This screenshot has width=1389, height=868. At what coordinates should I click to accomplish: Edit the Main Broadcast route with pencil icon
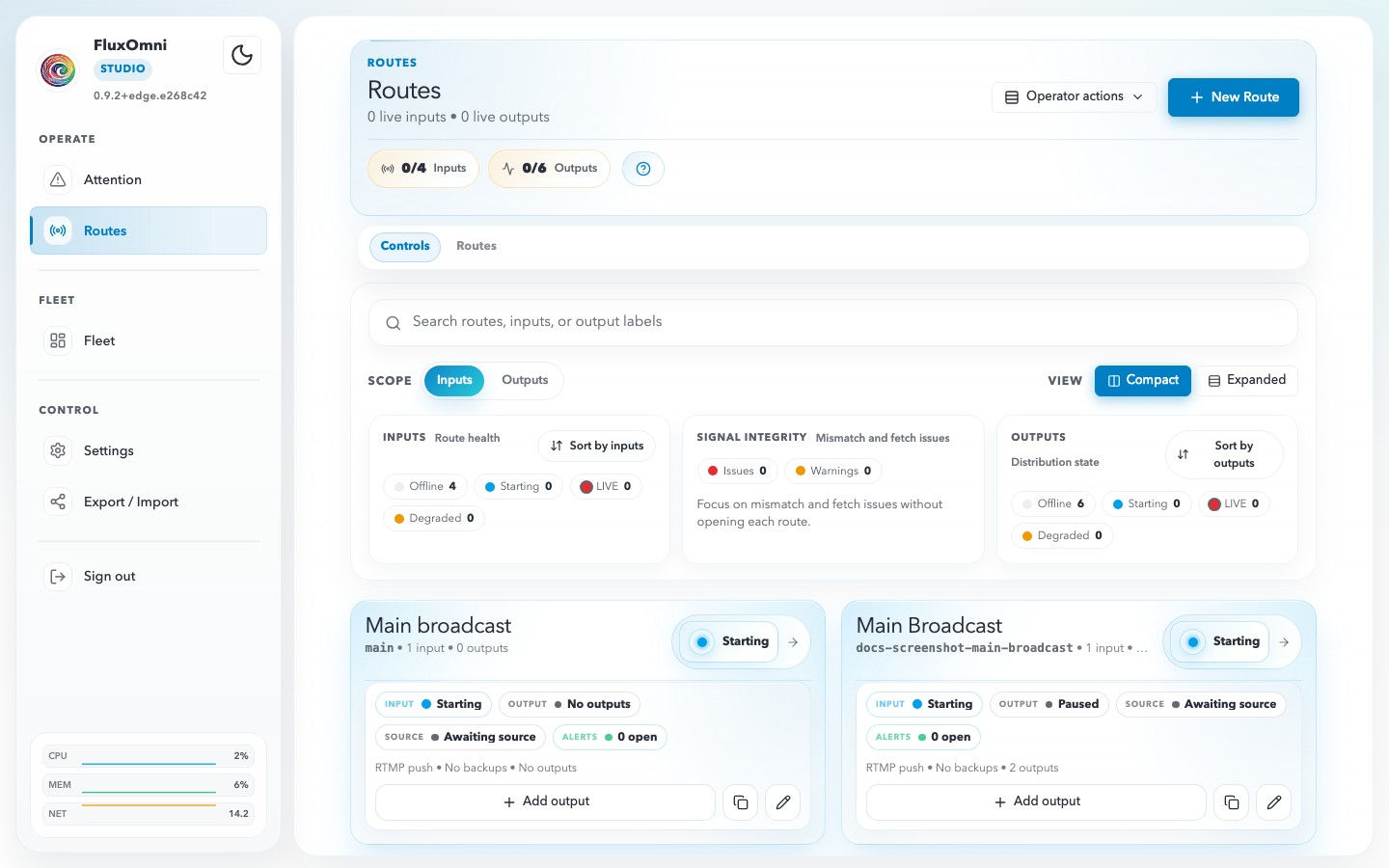[x=1273, y=801]
